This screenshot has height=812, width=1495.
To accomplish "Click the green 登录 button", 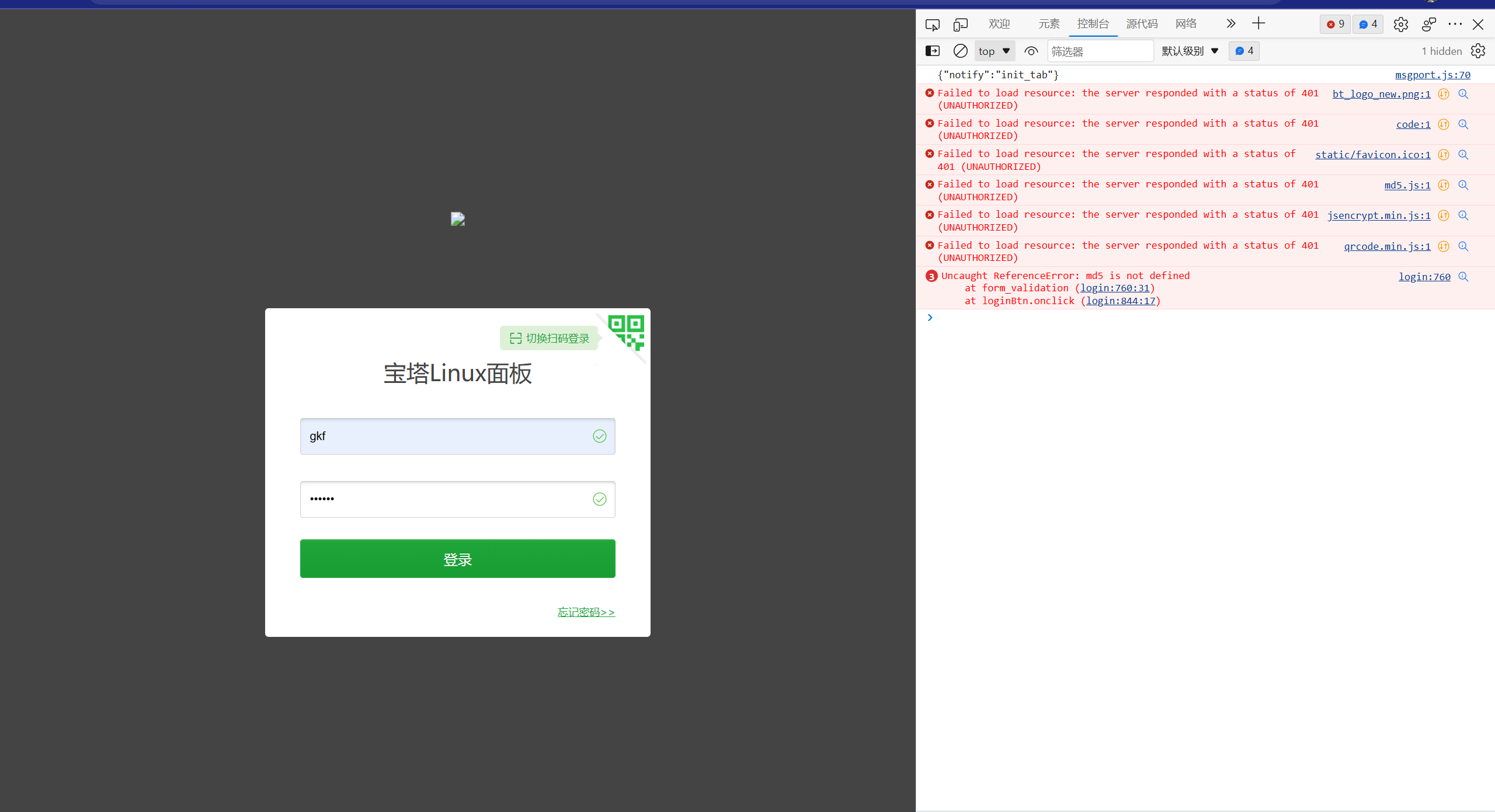I will [457, 559].
